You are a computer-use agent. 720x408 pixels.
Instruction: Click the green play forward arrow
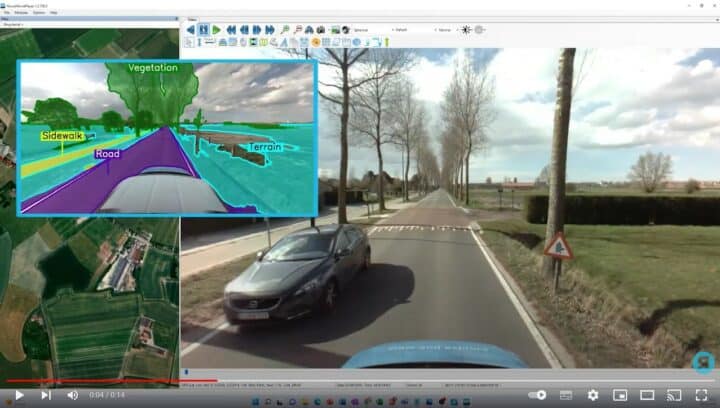[x=216, y=30]
